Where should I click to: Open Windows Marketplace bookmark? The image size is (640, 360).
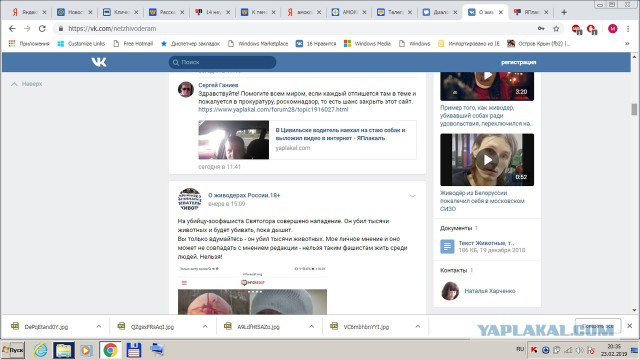coord(258,43)
